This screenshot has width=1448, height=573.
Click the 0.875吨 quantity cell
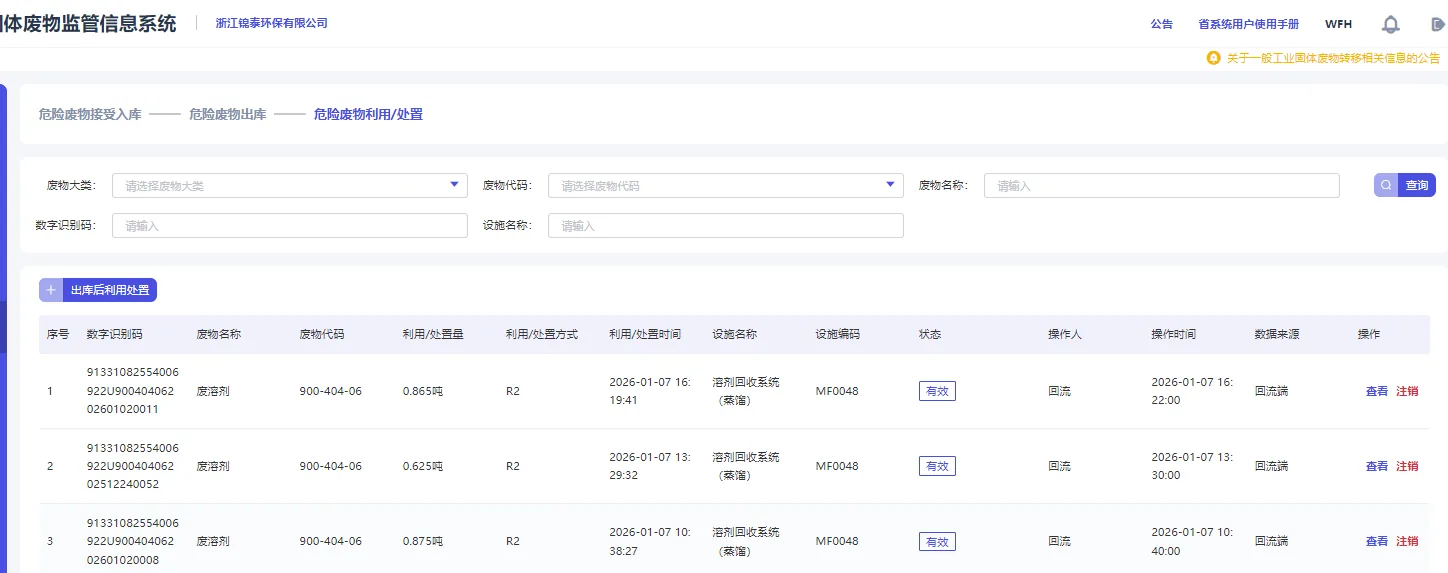[x=423, y=541]
